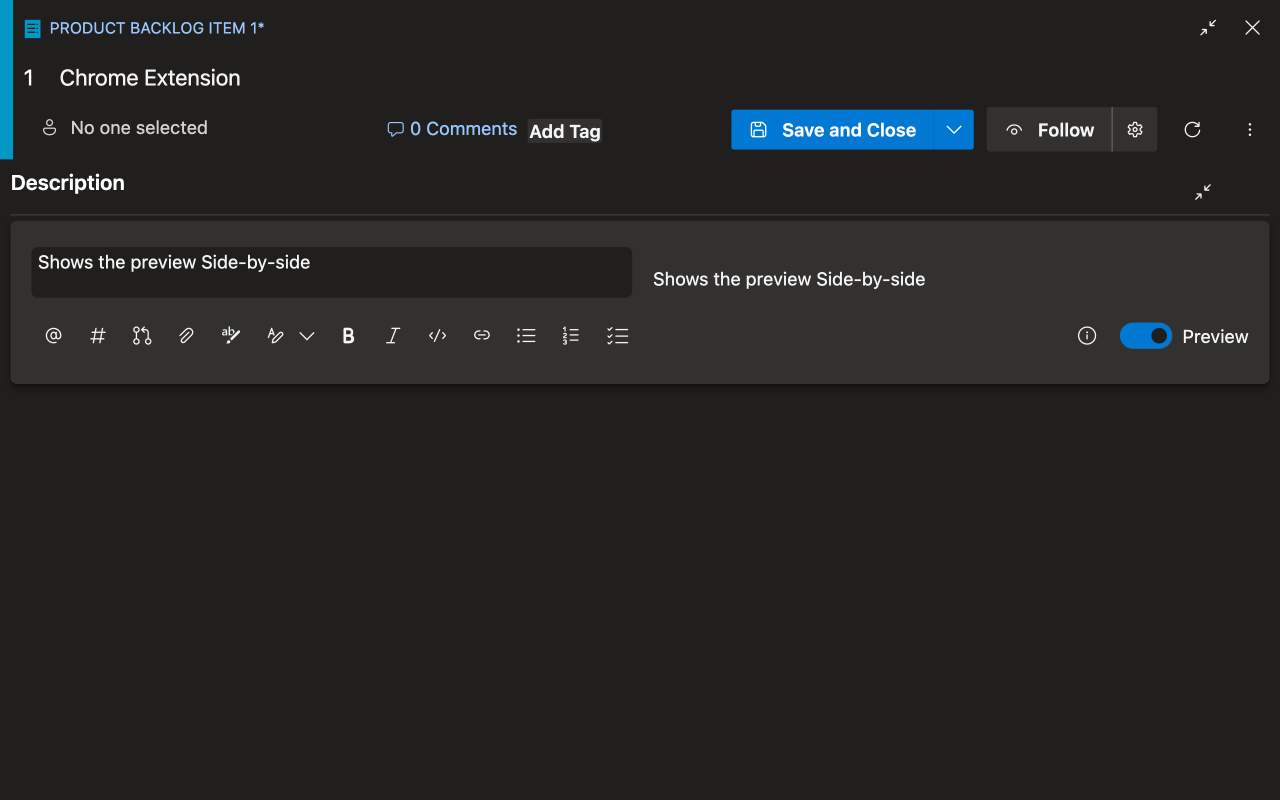The image size is (1280, 800).
Task: Open the more actions menu
Action: (1250, 130)
